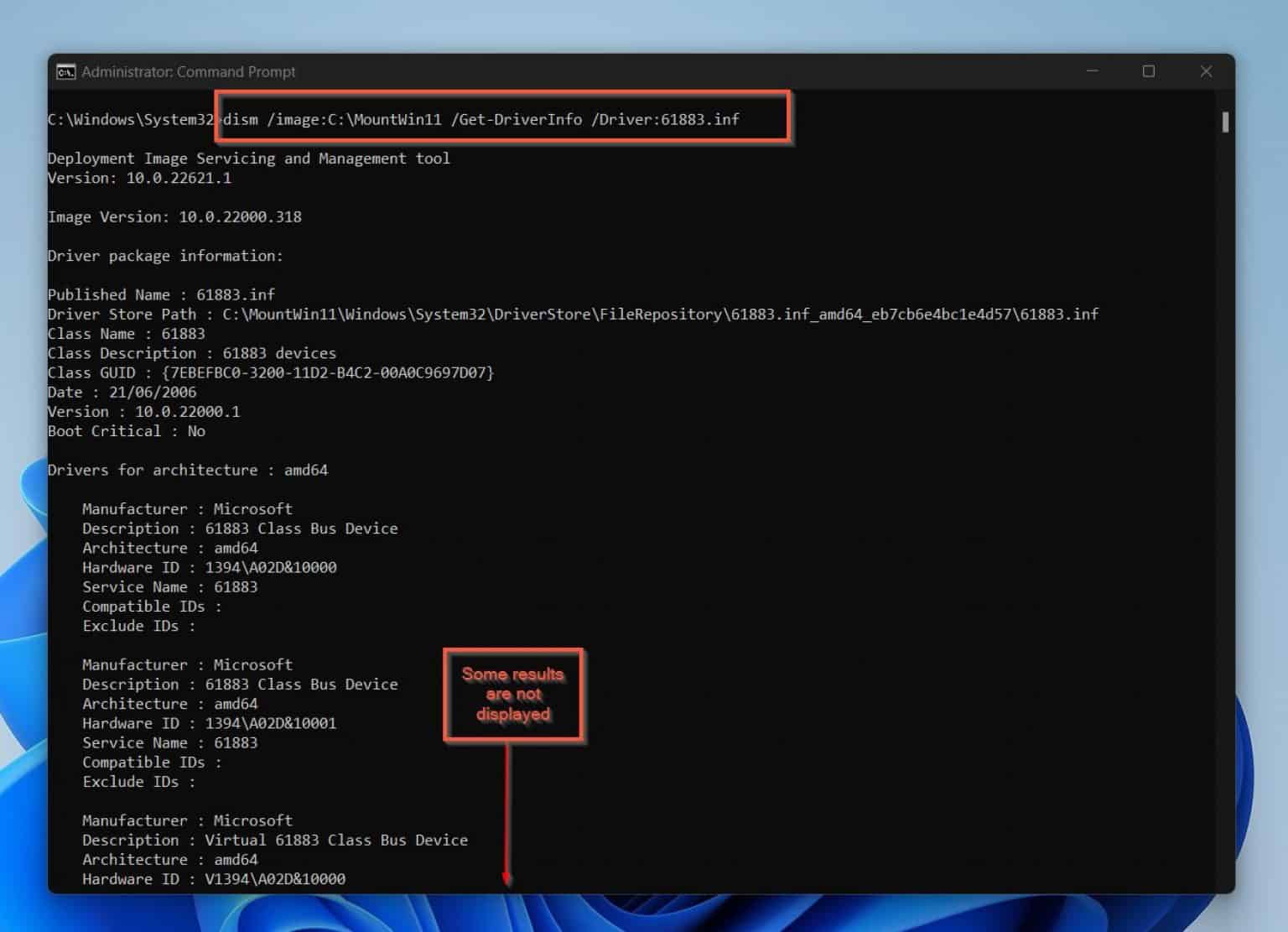Click the vertical scrollbar thumb
This screenshot has height=932, width=1288.
pos(1225,122)
